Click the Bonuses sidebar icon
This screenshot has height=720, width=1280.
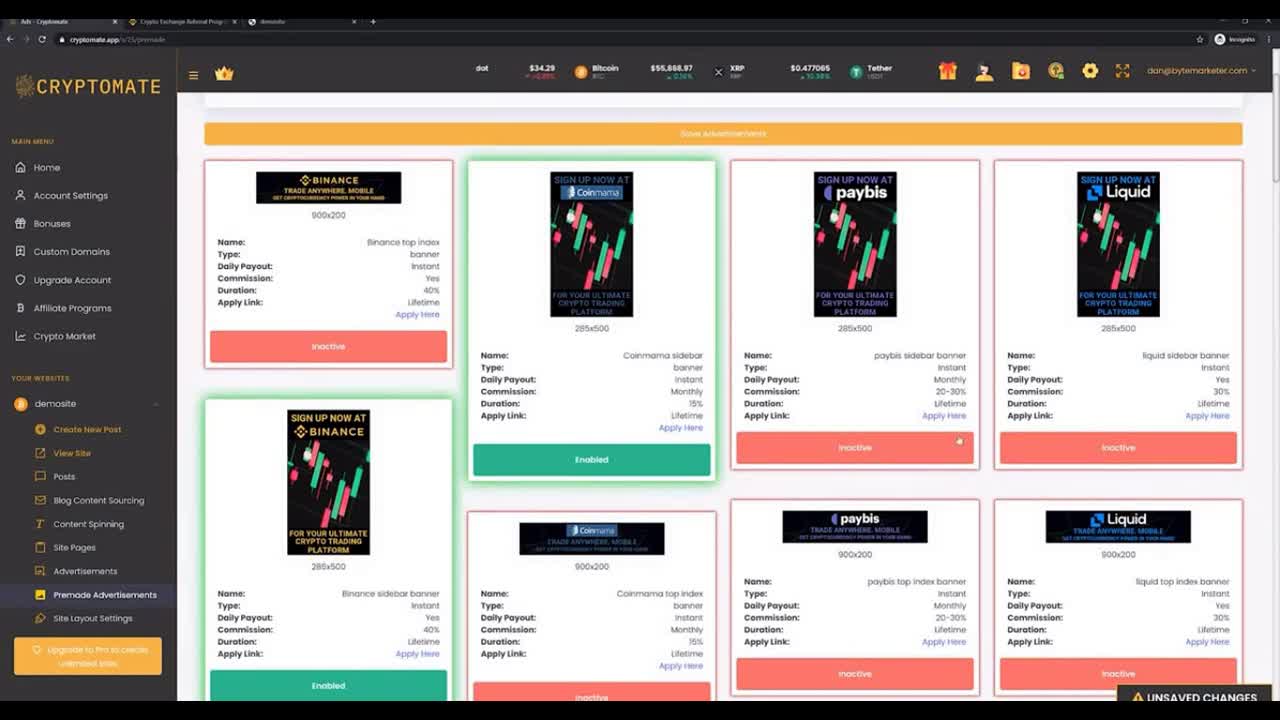20,223
